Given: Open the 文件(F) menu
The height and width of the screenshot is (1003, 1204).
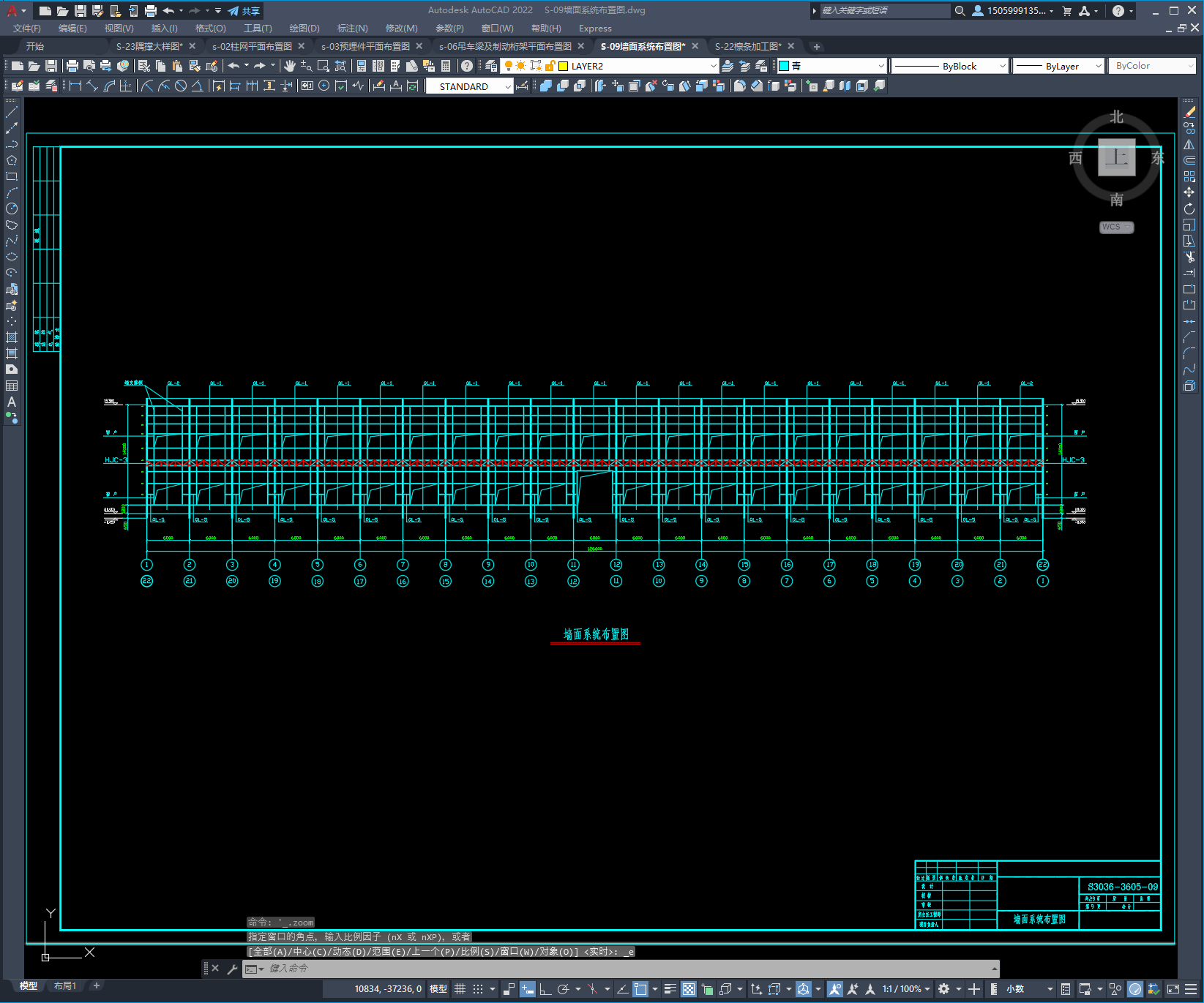Looking at the screenshot, I should [x=26, y=29].
